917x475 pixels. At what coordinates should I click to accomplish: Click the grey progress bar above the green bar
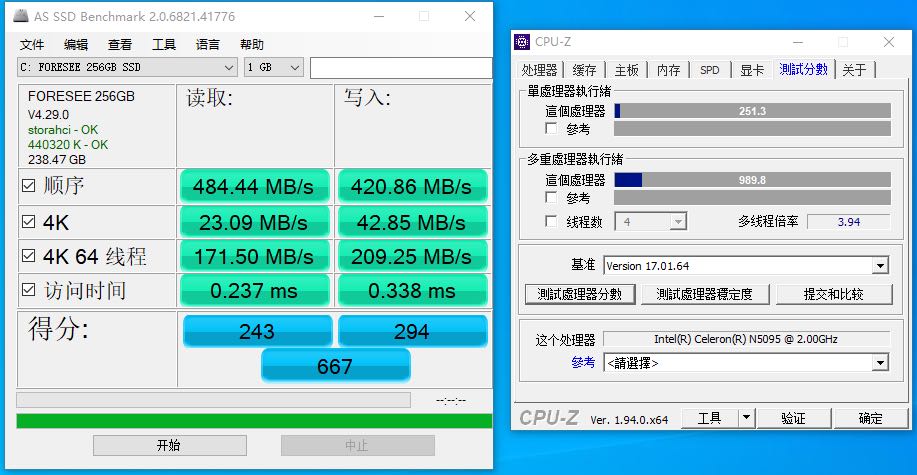point(213,400)
